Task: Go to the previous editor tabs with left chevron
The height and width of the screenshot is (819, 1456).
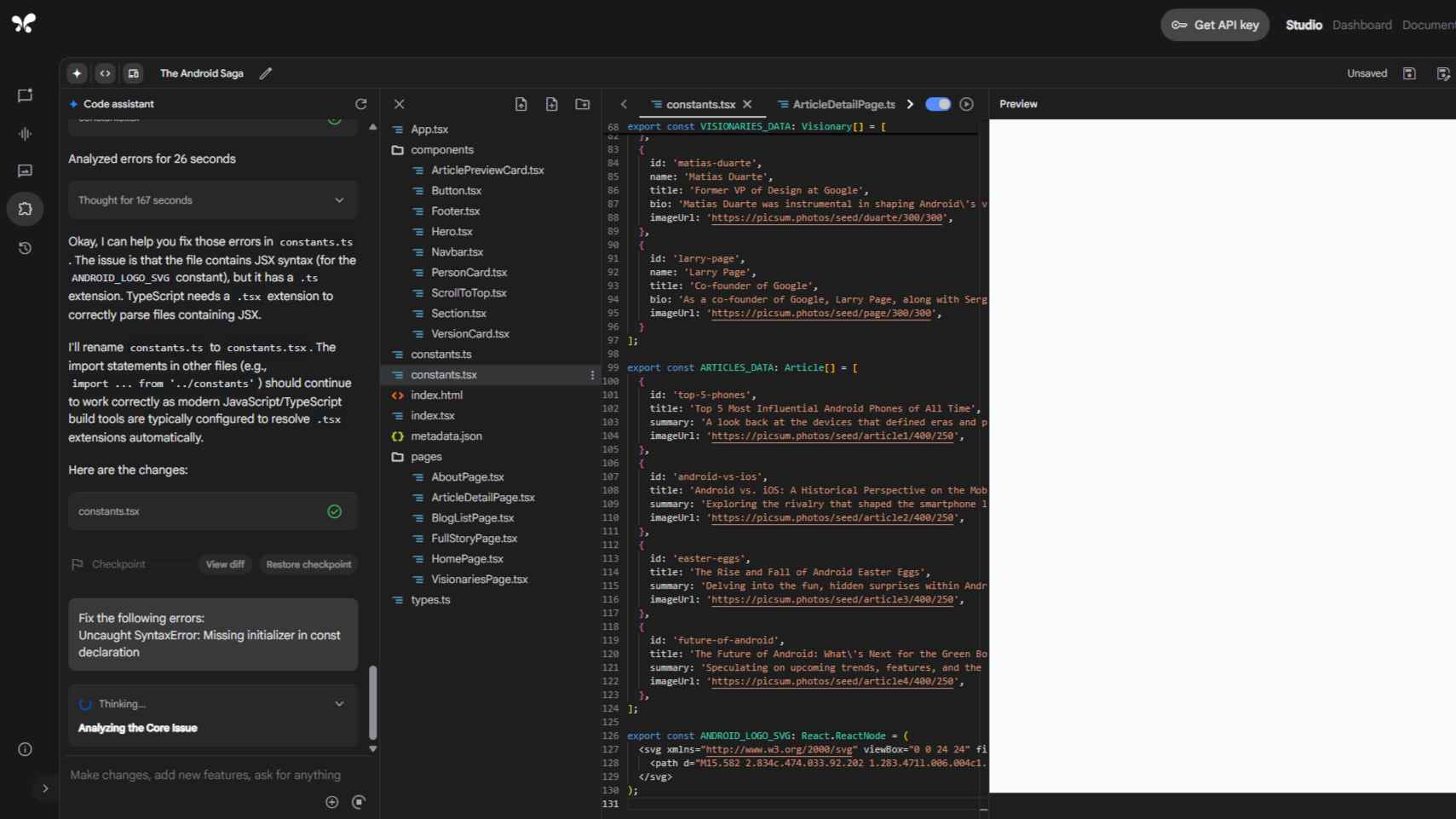Action: click(x=624, y=104)
